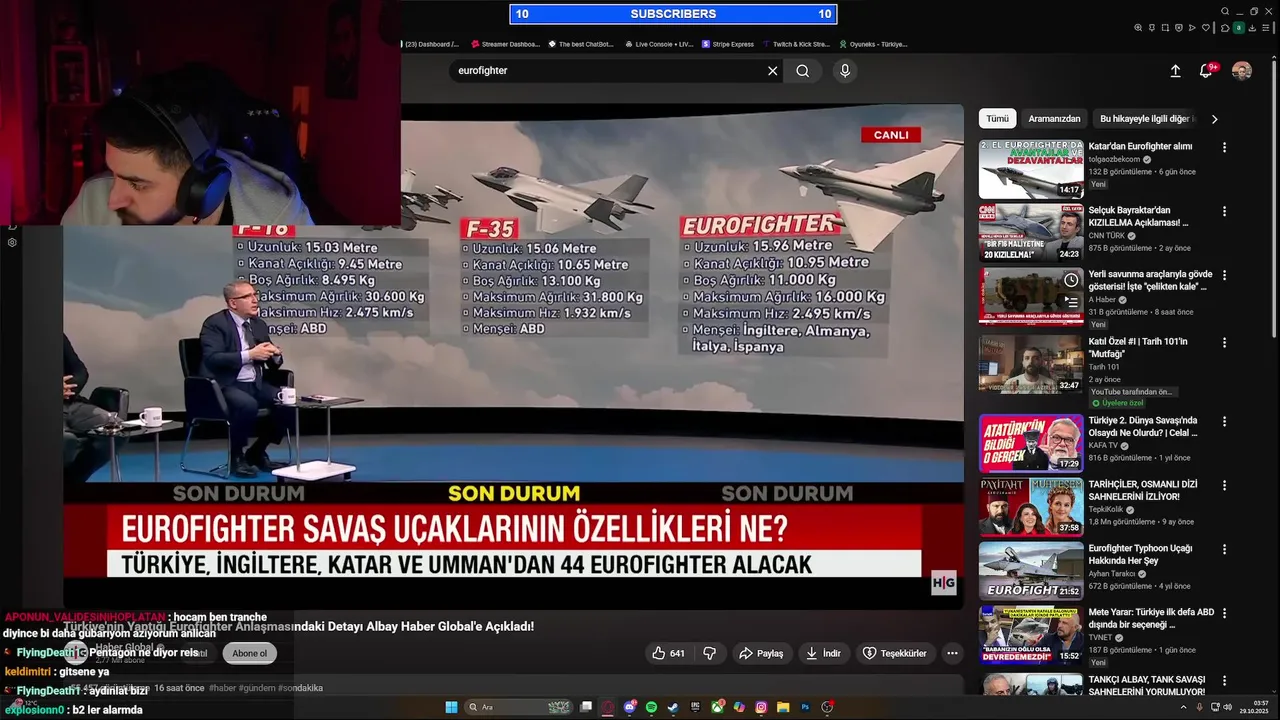
Task: Open options for Katar'dan Eurofighter alımı
Action: click(1224, 147)
